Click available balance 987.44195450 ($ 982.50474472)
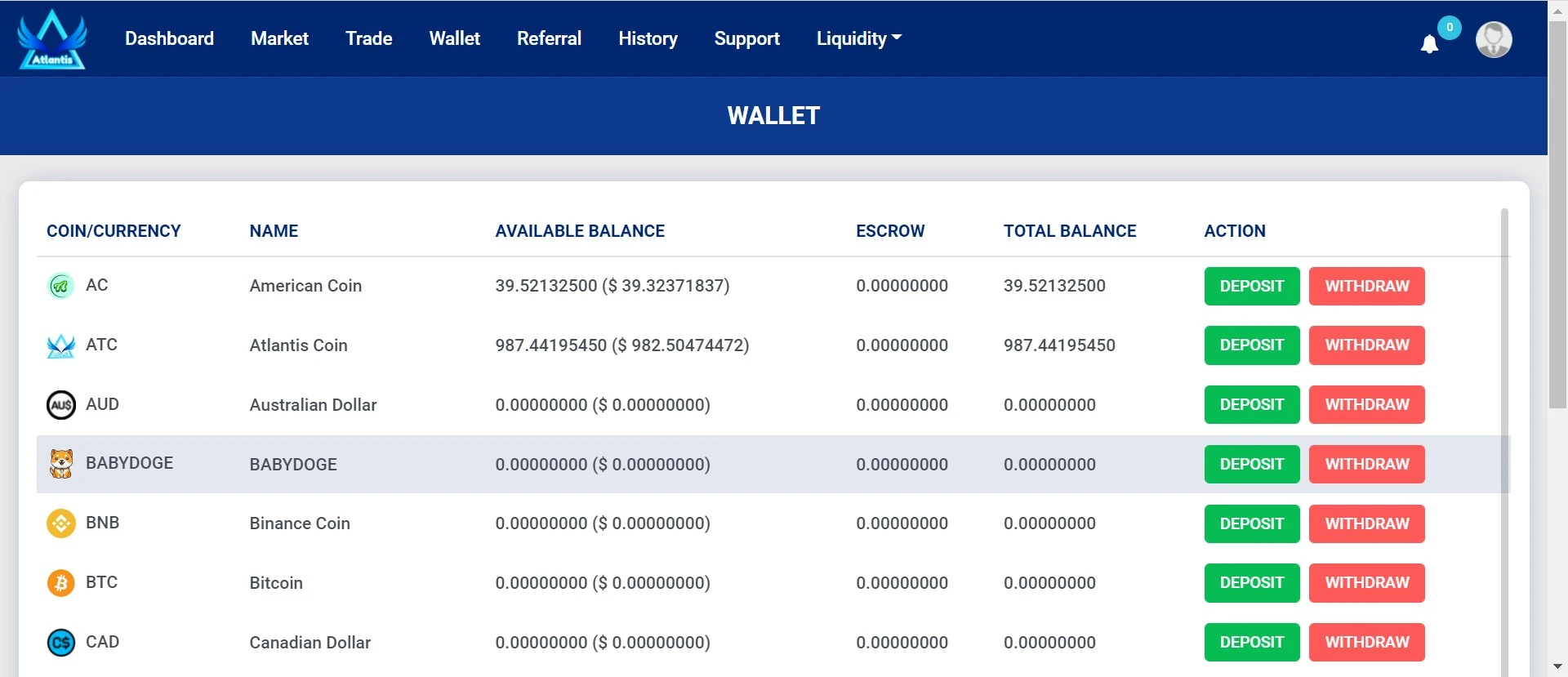Screen dimensions: 1568x677 tap(622, 345)
